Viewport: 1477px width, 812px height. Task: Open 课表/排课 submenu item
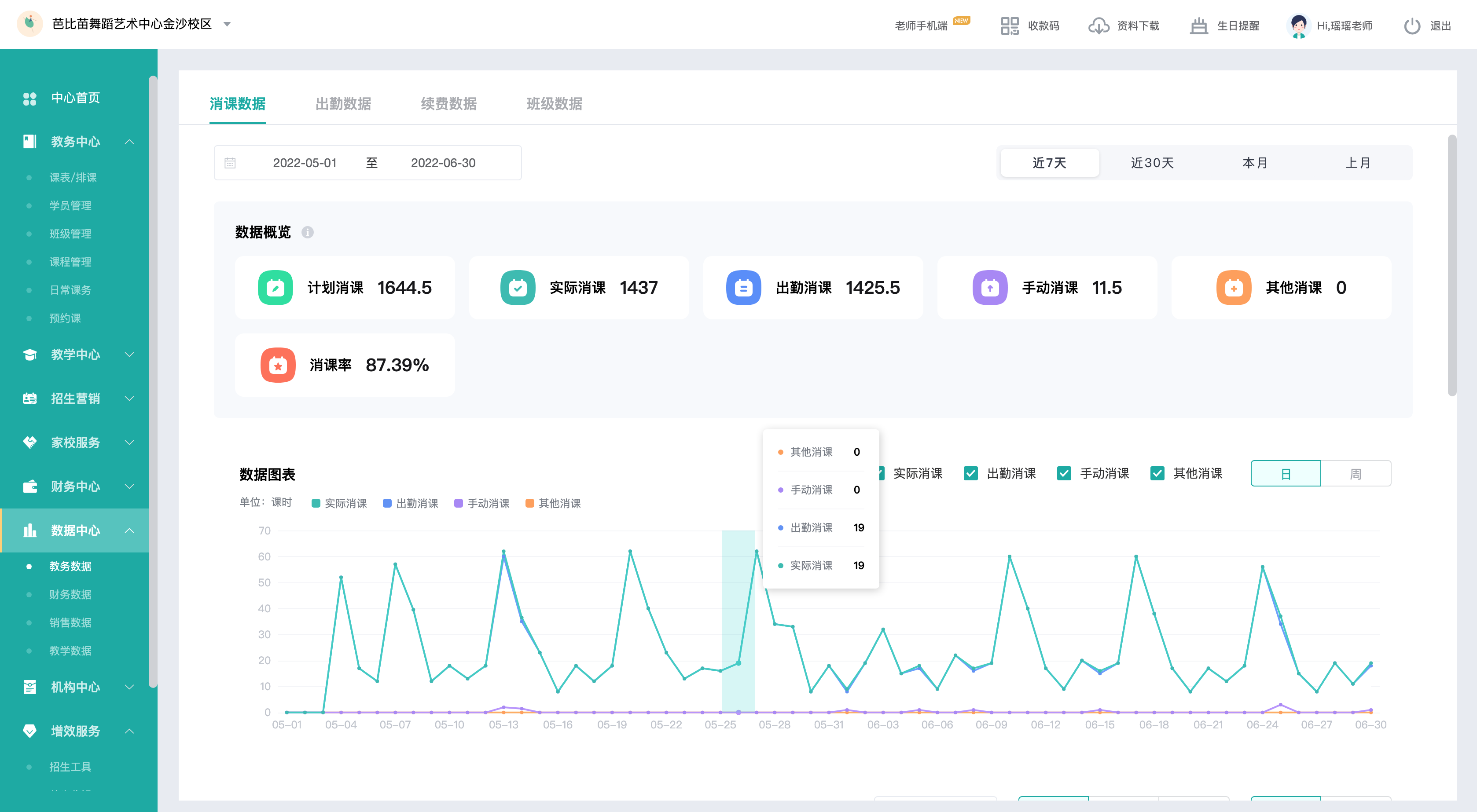click(73, 178)
